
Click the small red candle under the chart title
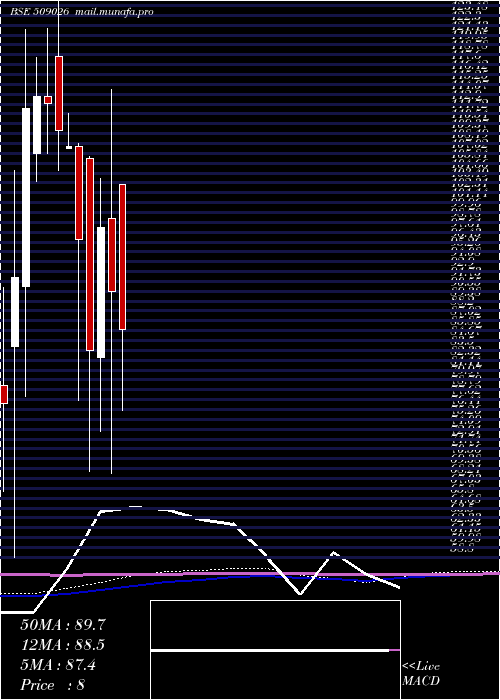tap(48, 100)
